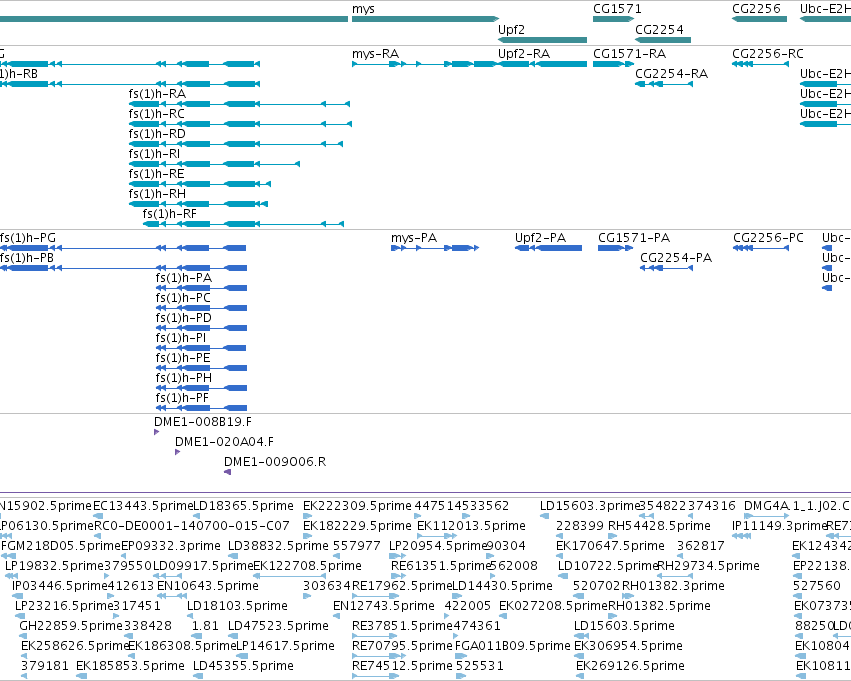Click protein fs(1)h-PB label
The image size is (851, 681).
pos(27,258)
